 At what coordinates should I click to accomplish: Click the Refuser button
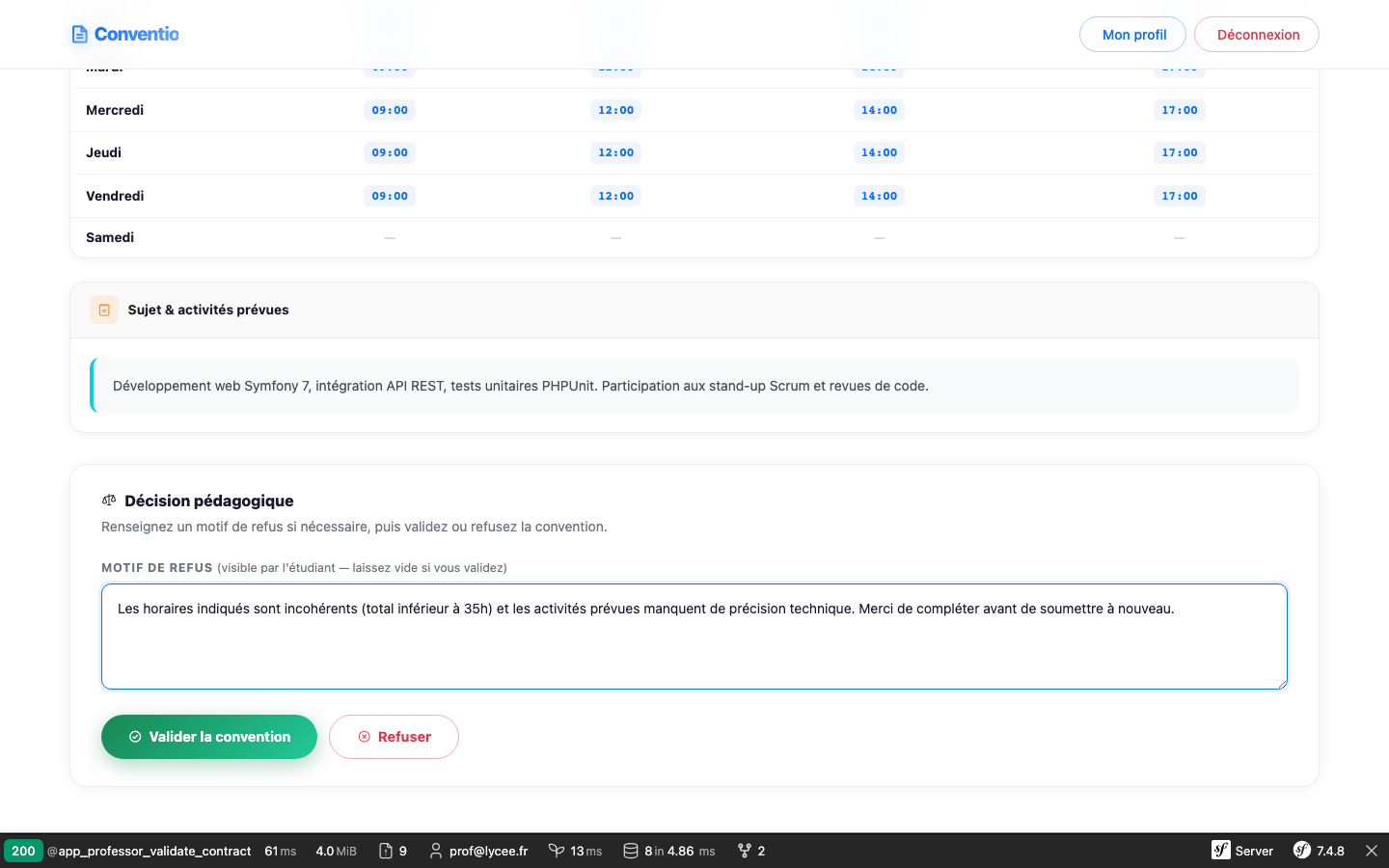[394, 737]
